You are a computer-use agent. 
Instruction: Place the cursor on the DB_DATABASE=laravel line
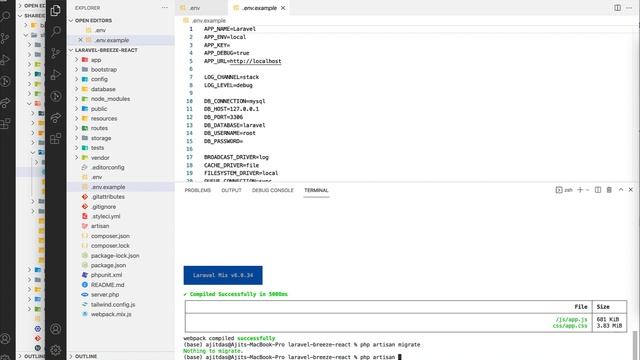235,125
